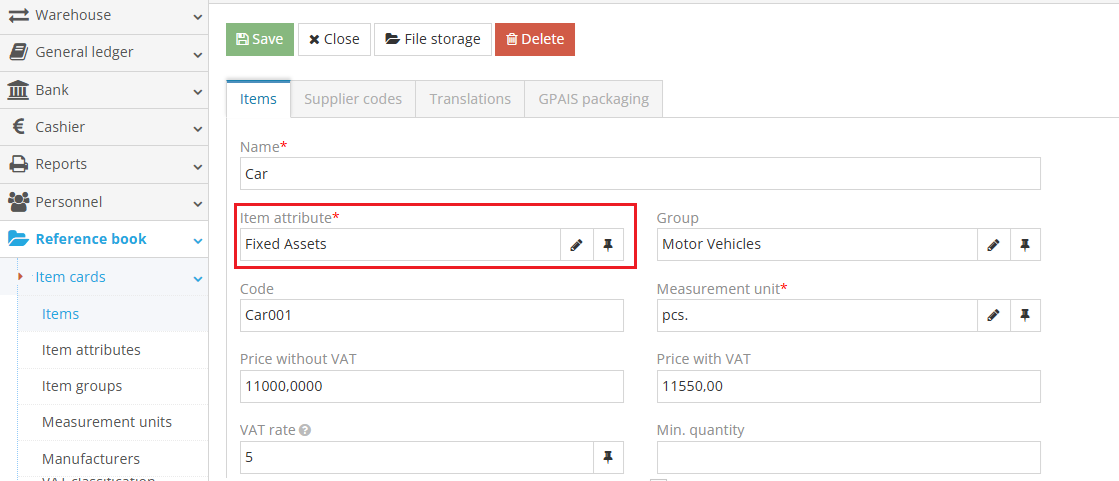Image resolution: width=1119 pixels, height=481 pixels.
Task: Click the pencil edit icon for Item attribute
Action: 576,245
